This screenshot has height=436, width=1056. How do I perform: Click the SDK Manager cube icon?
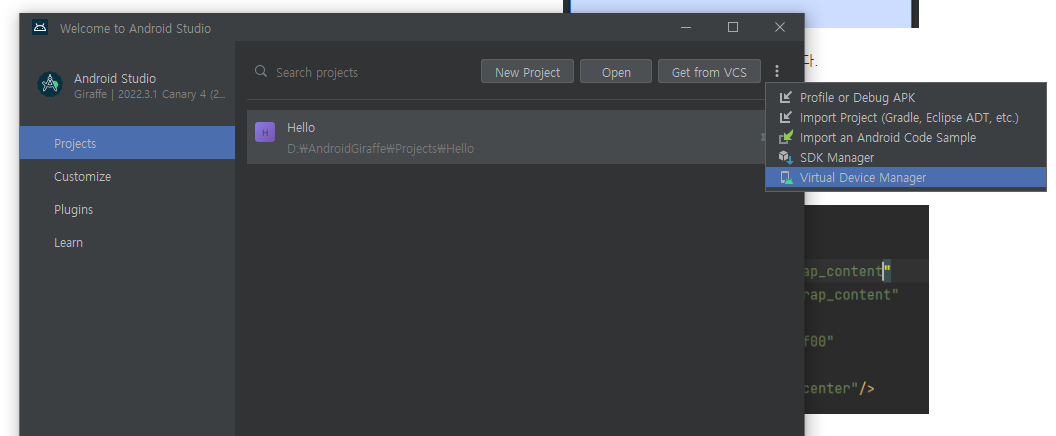coord(785,158)
